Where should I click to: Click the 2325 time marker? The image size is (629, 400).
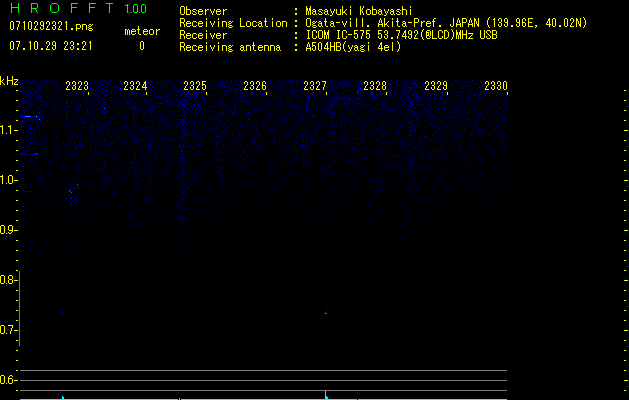pyautogui.click(x=195, y=86)
